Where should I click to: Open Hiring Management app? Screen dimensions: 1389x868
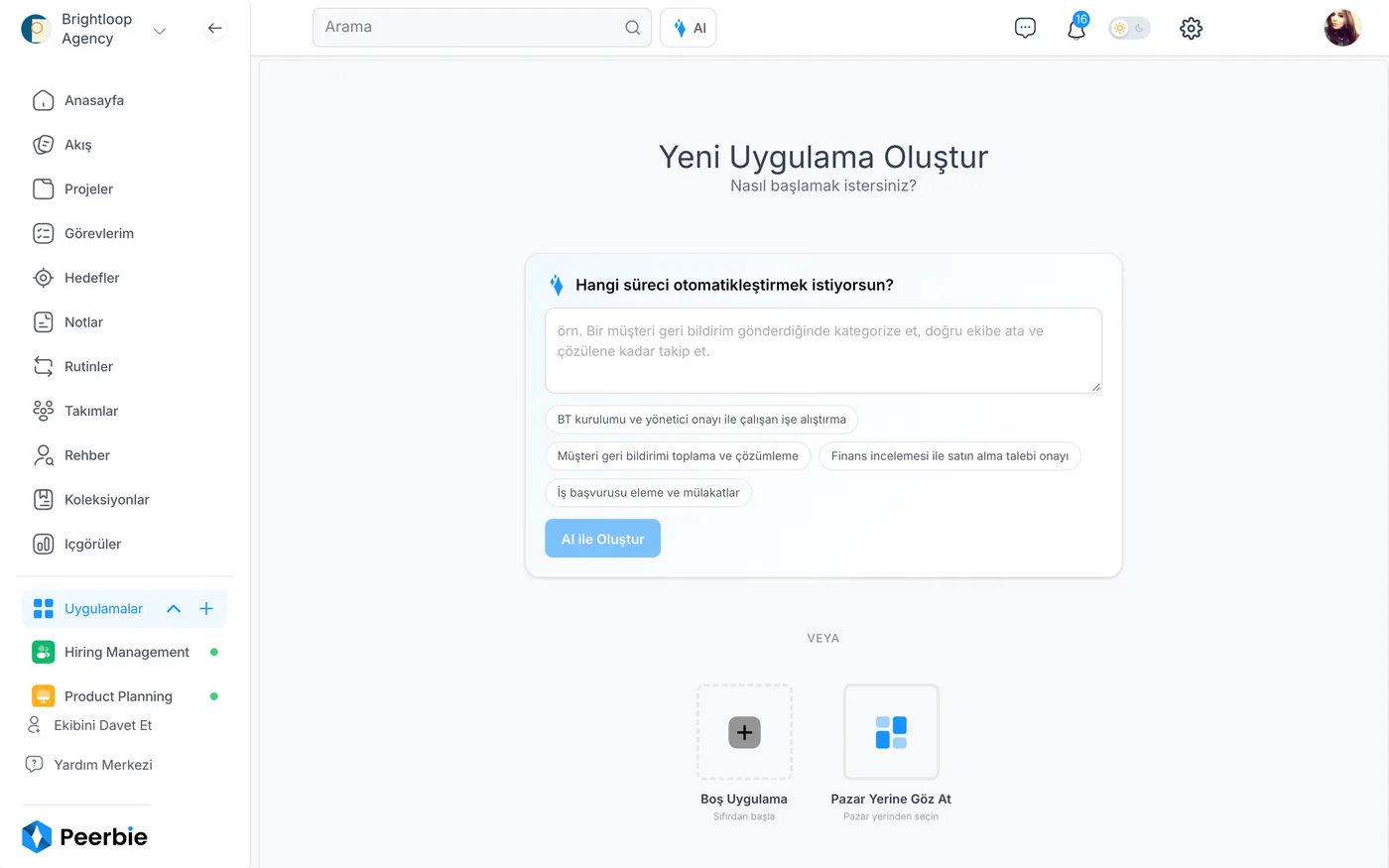point(125,652)
